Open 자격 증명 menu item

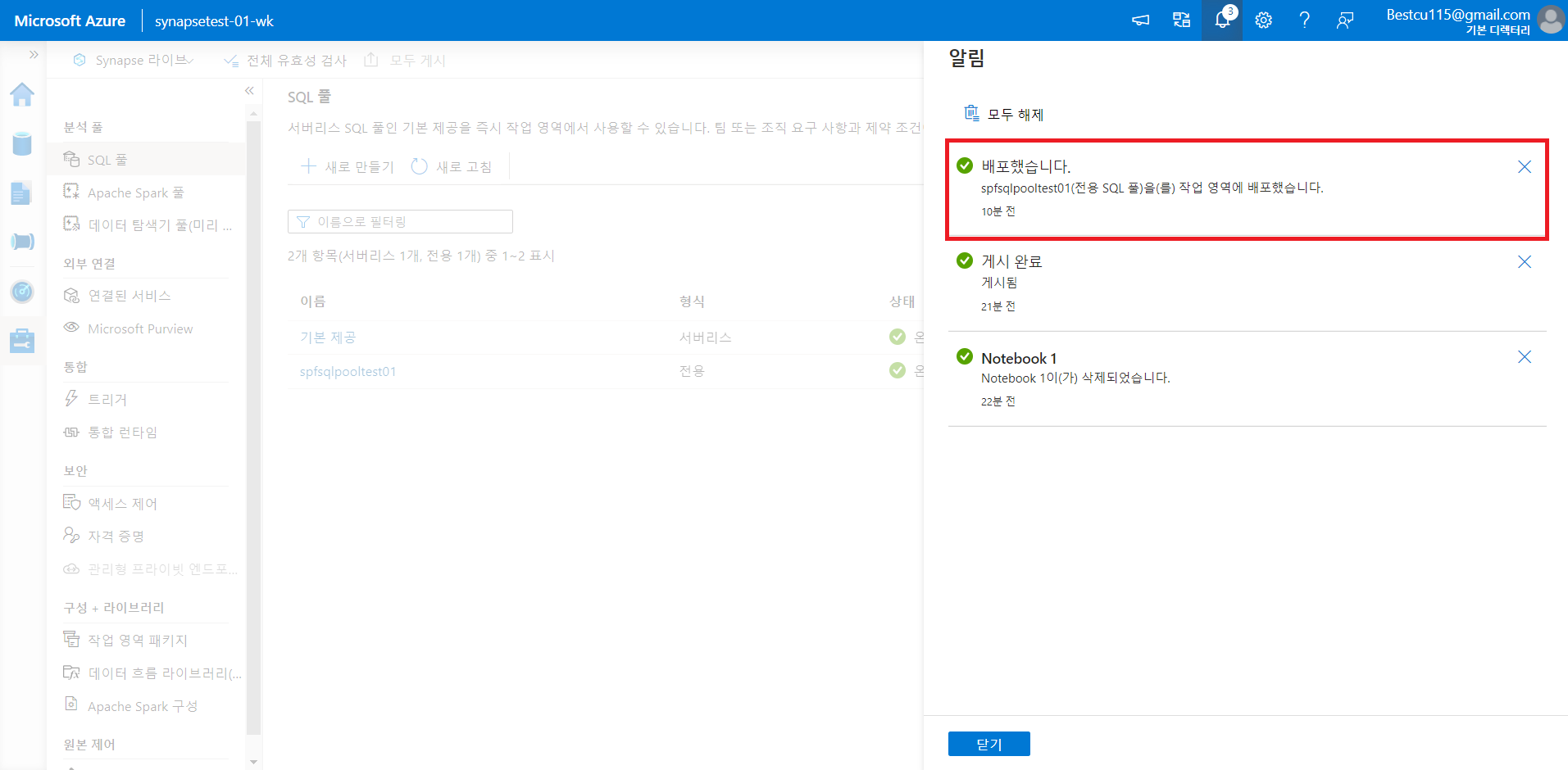(x=148, y=537)
